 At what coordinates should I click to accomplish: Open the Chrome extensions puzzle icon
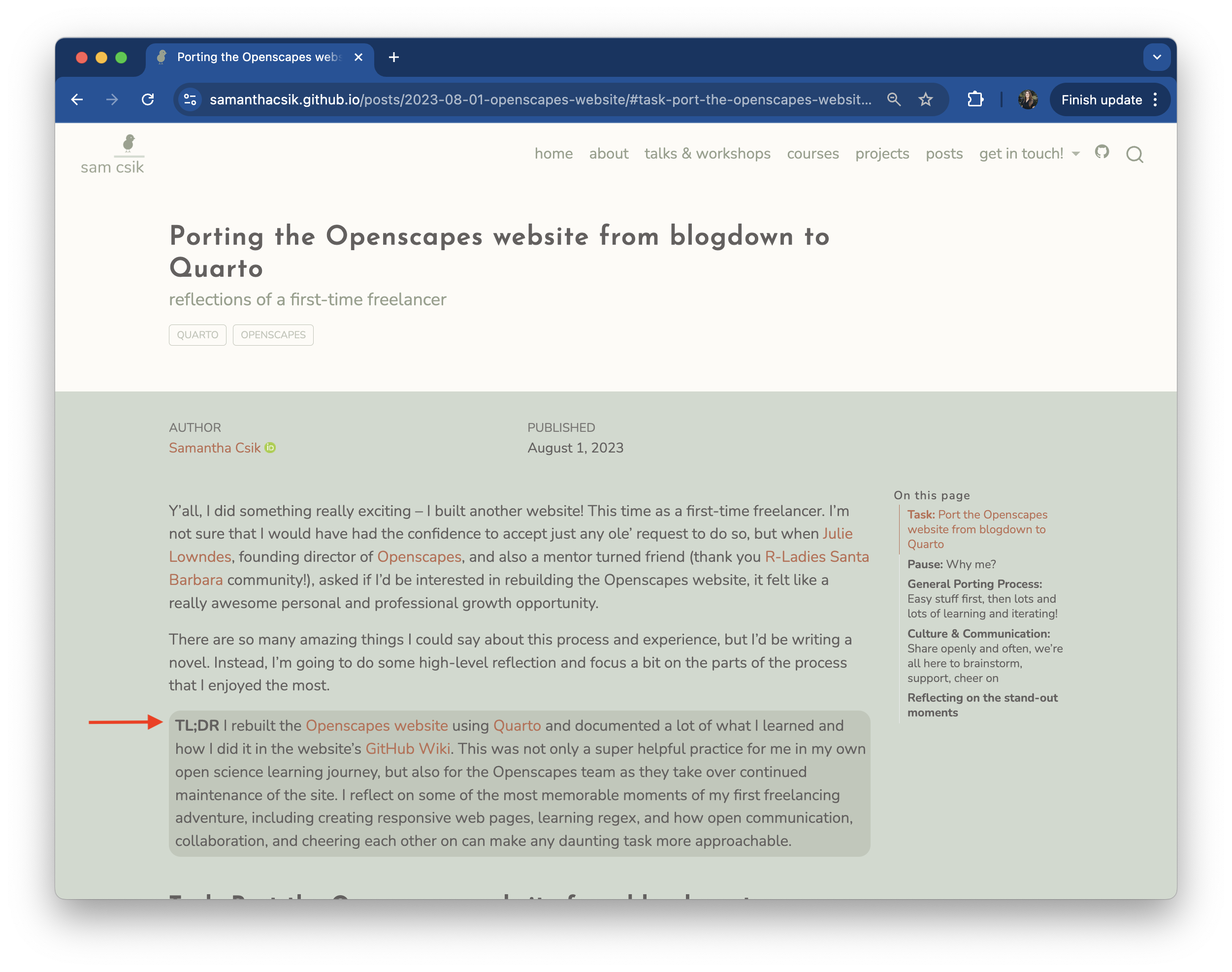pos(975,99)
